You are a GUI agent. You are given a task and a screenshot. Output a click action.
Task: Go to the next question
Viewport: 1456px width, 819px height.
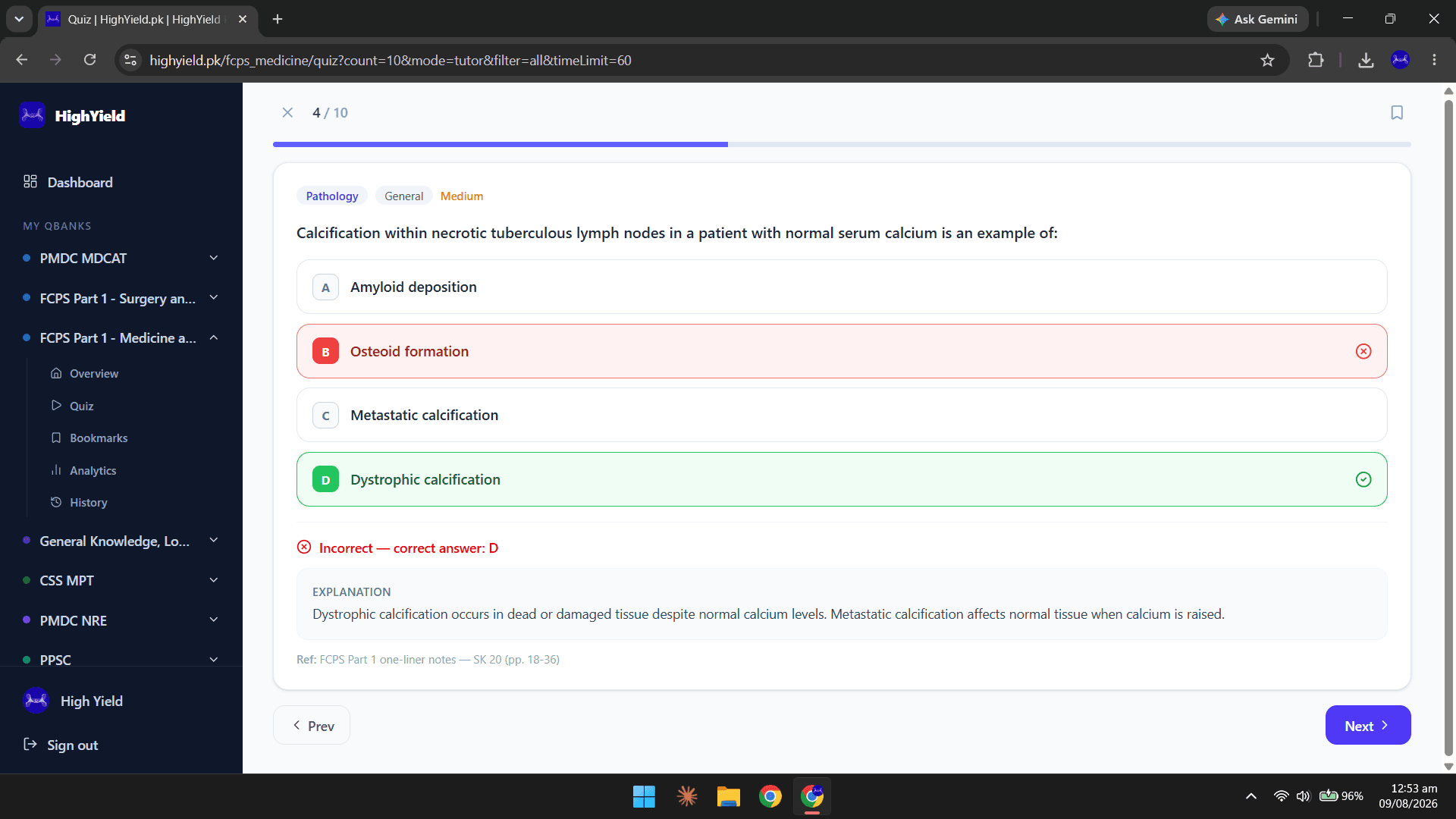pos(1367,726)
